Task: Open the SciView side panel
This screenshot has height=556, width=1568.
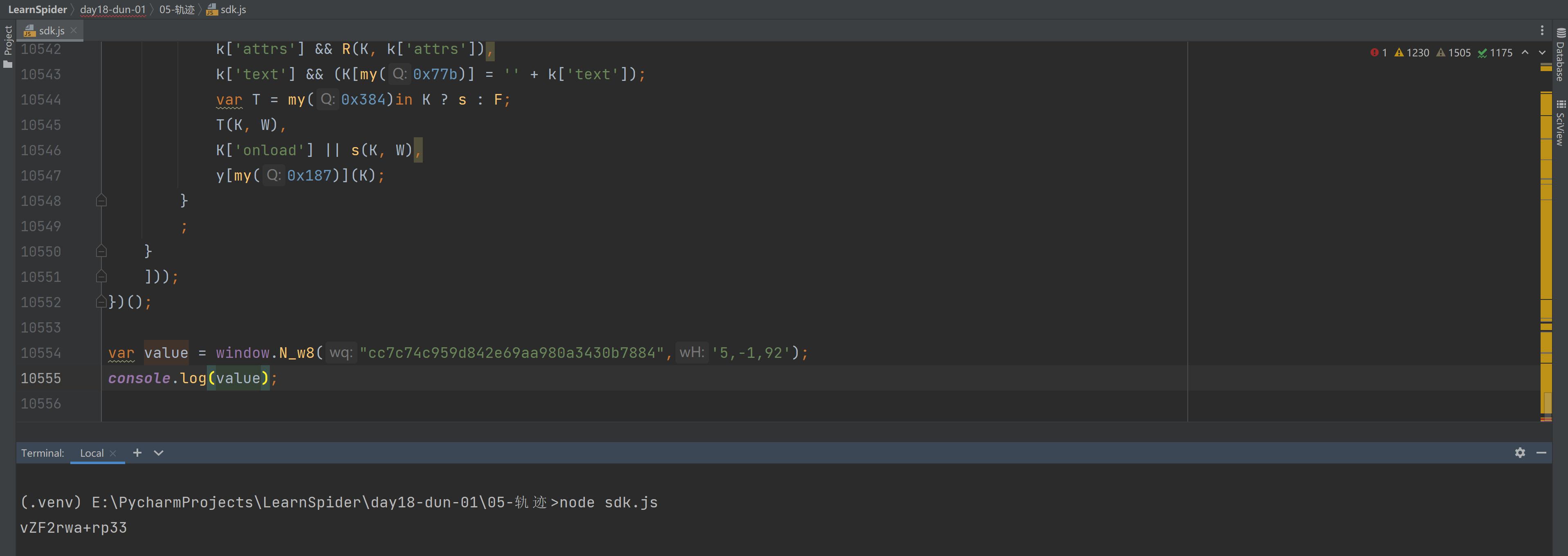Action: click(x=1560, y=123)
